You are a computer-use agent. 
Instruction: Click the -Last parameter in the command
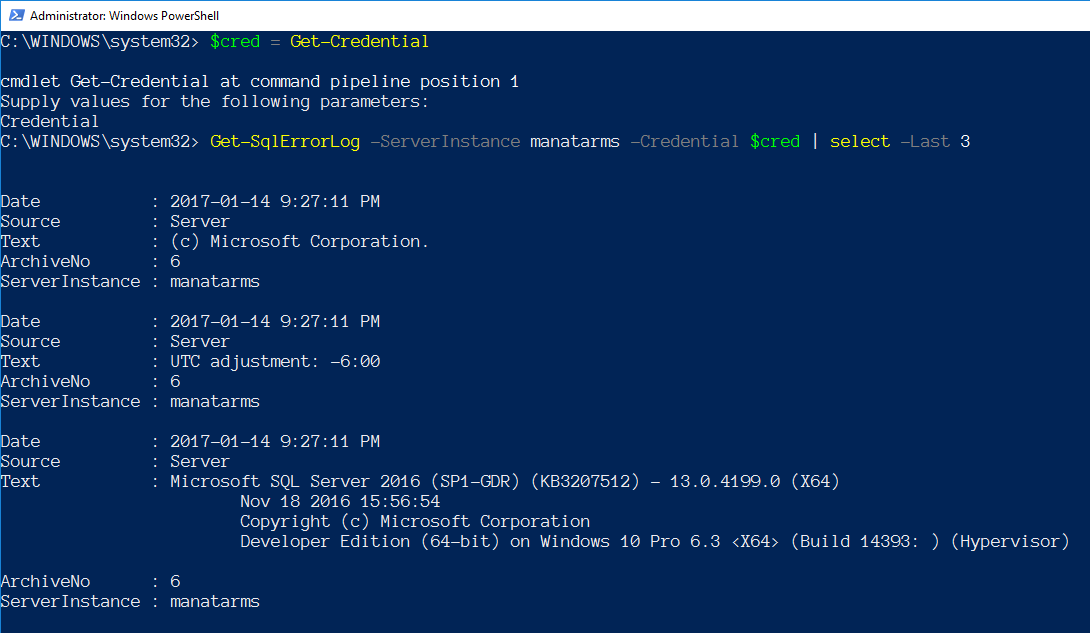[x=925, y=142]
